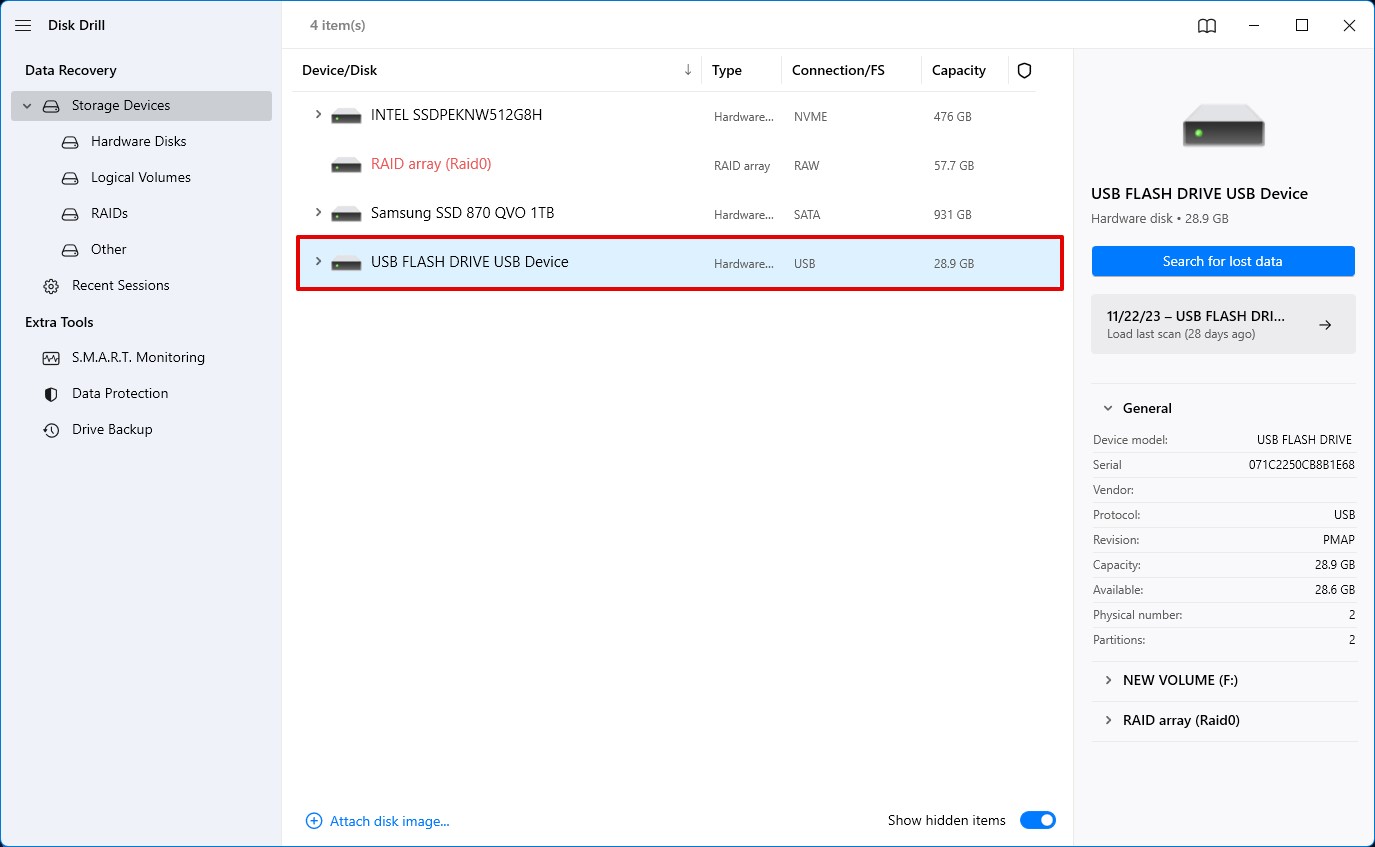
Task: Sort by Type column header
Action: click(727, 70)
